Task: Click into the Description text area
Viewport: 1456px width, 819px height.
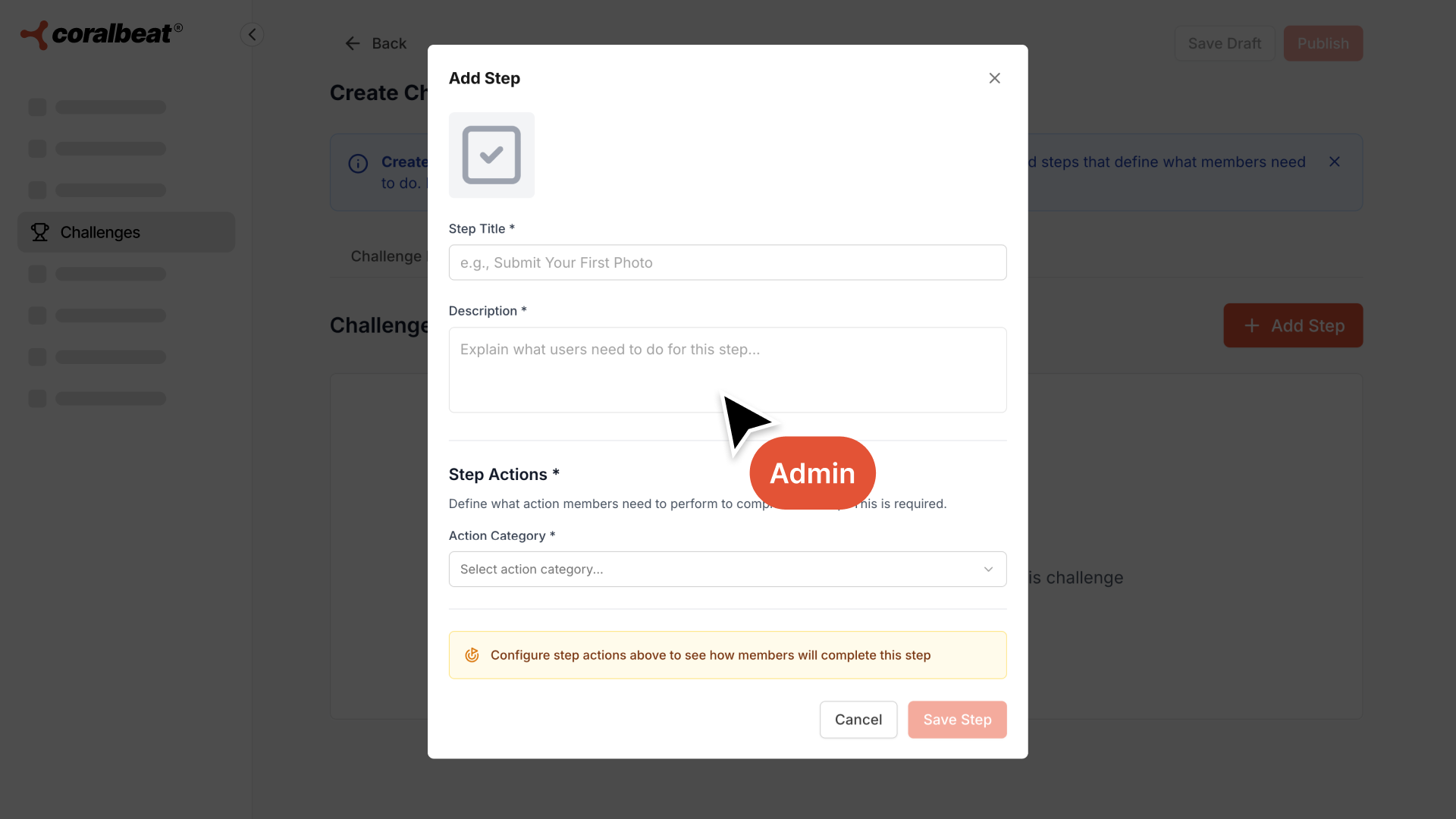Action: tap(727, 369)
